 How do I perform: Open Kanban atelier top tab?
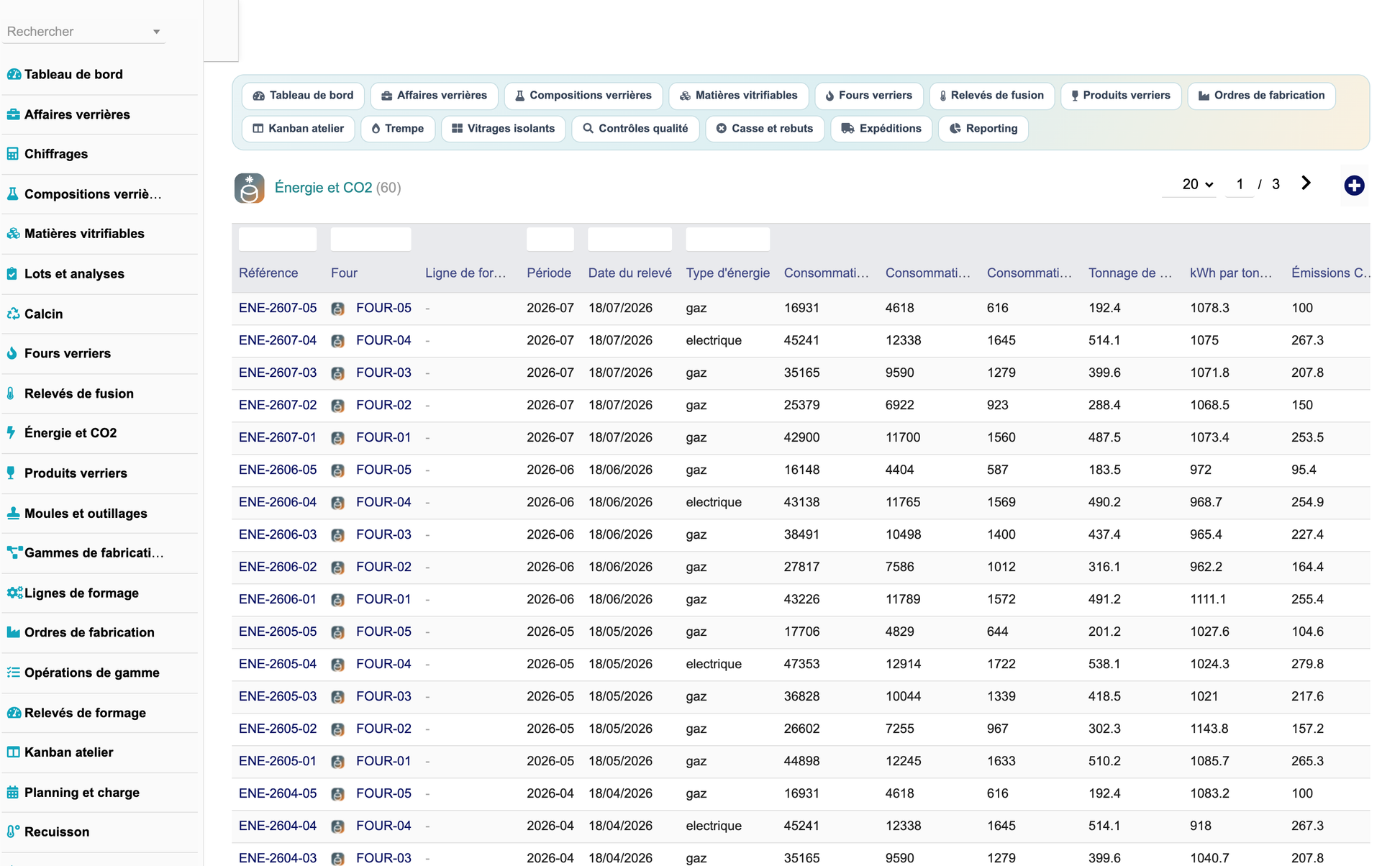tap(298, 129)
